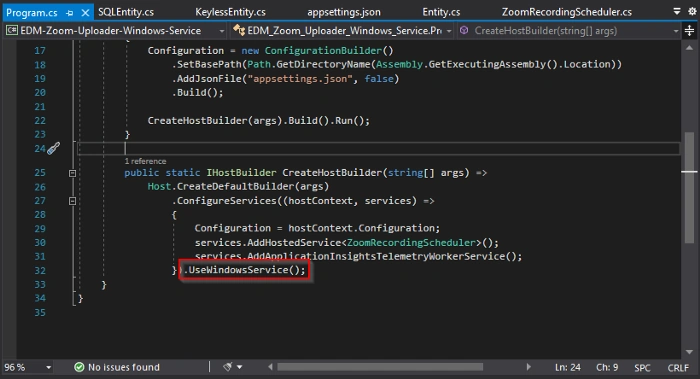Click Host.CreateDefaultBuilder(args) on line 26
The height and width of the screenshot is (379, 700).
click(x=238, y=186)
